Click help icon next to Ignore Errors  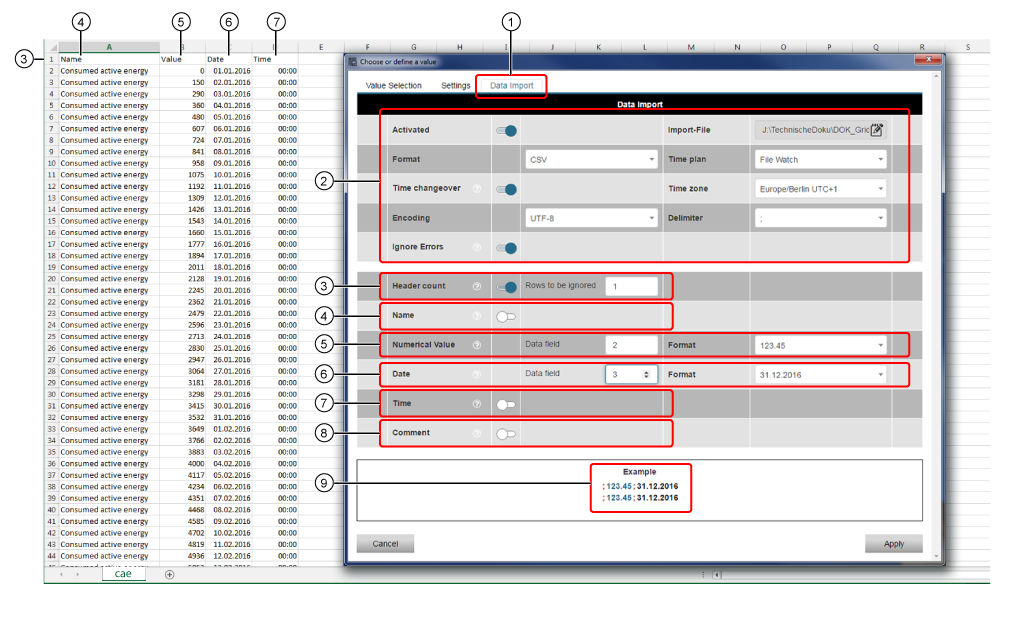[477, 248]
